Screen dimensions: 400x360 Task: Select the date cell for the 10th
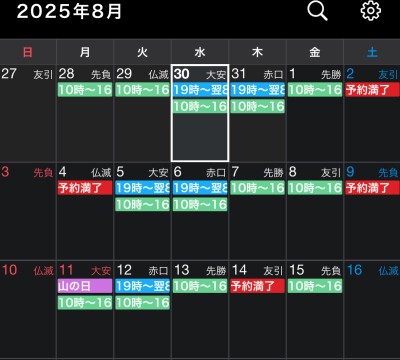28,310
